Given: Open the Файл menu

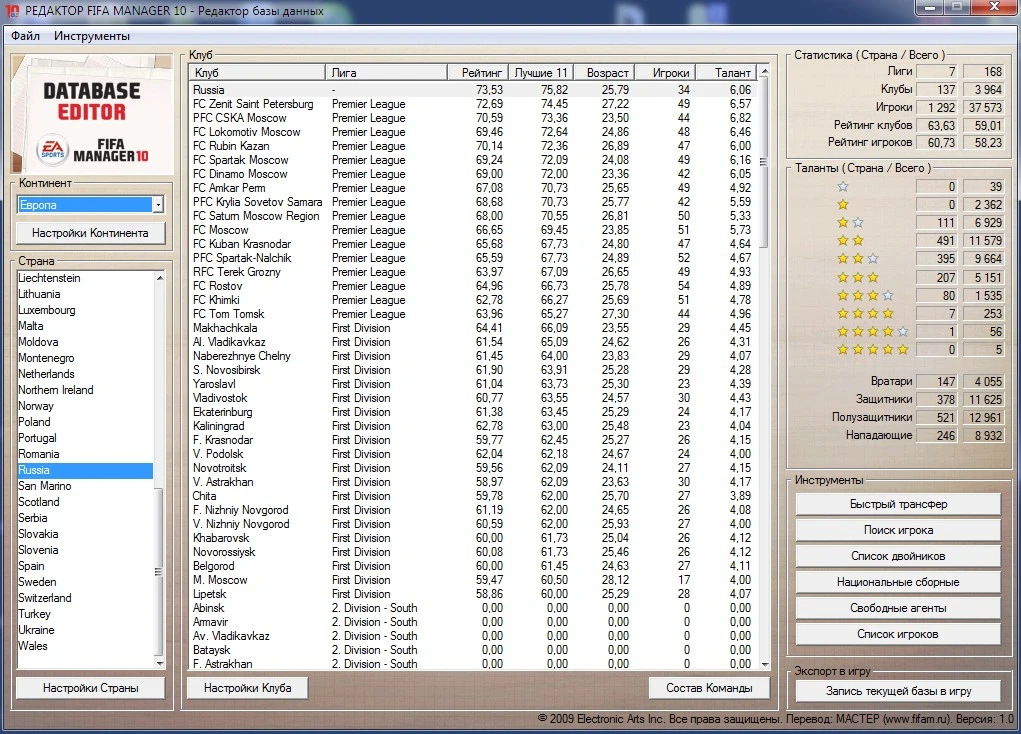Looking at the screenshot, I should [x=26, y=36].
